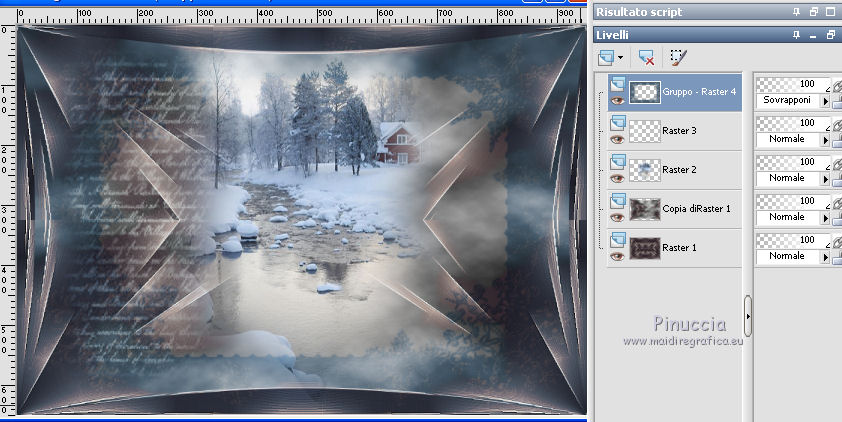Pin the Risultato script panel
The image size is (842, 422).
coord(796,12)
